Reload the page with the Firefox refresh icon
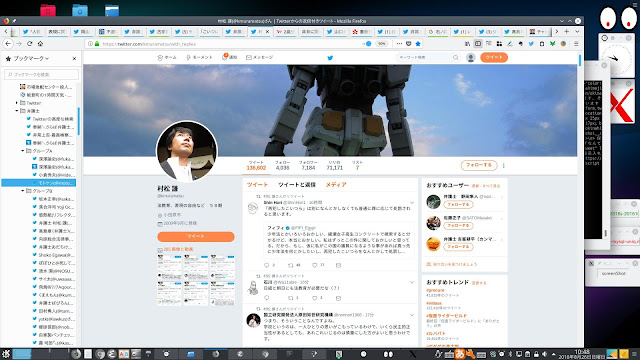Image resolution: width=640 pixels, height=360 pixels. 29,44
